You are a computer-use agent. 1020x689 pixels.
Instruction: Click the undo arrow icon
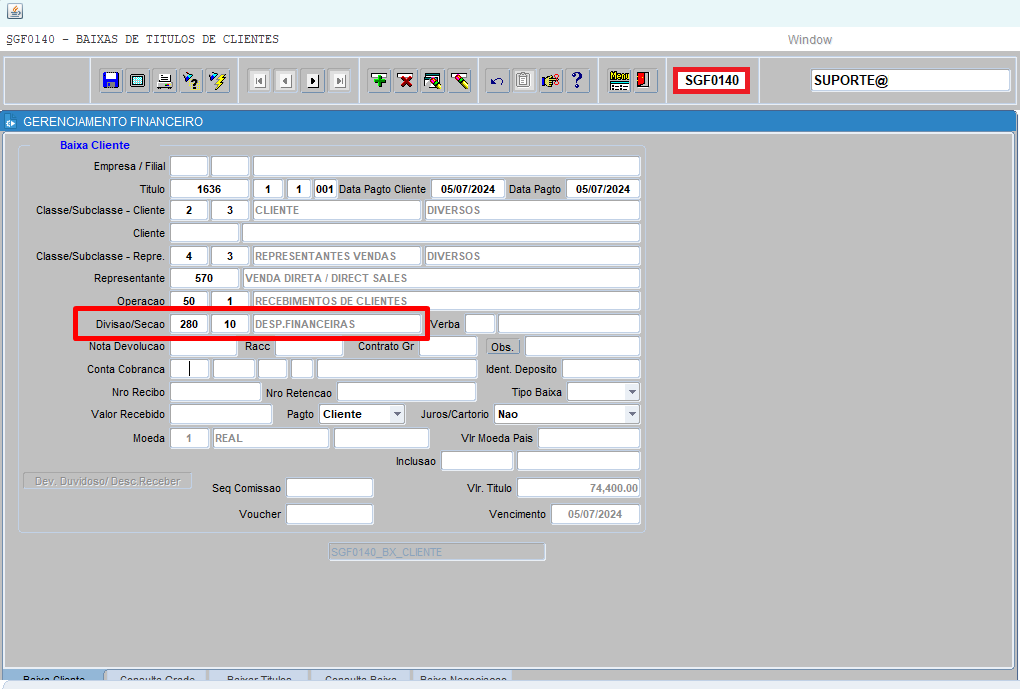click(x=497, y=81)
